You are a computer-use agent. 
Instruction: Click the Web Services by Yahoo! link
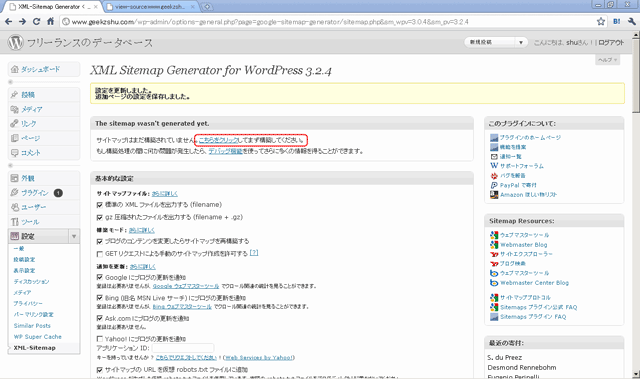tap(259, 357)
